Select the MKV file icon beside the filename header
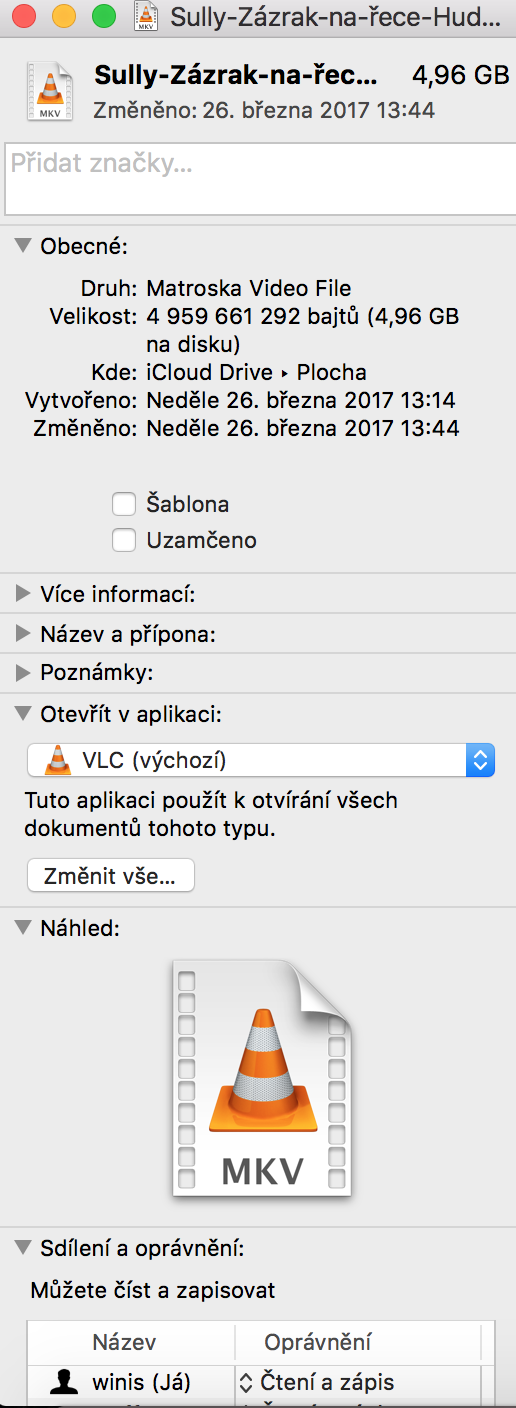 50,92
